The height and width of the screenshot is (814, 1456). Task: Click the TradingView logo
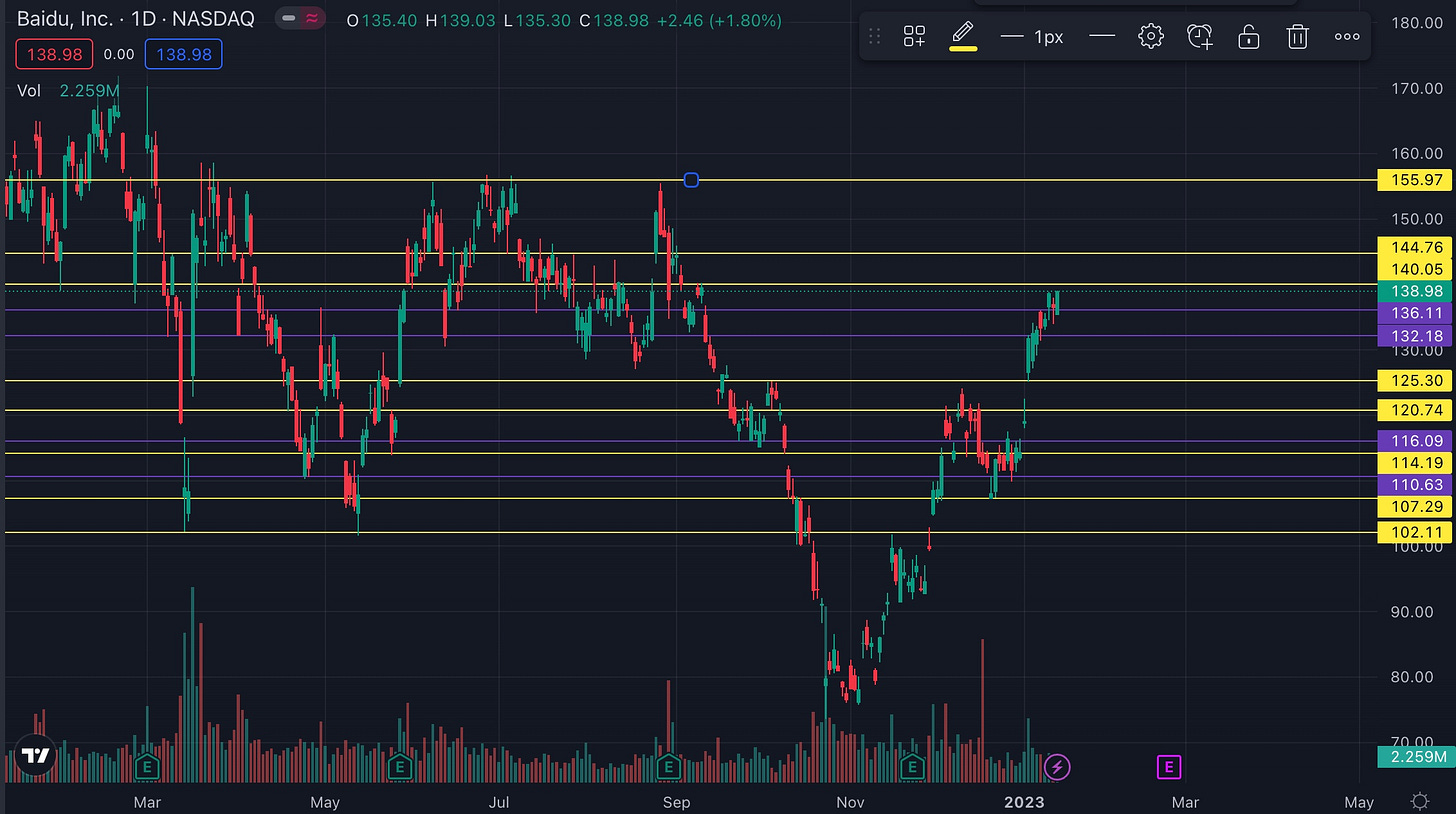37,756
